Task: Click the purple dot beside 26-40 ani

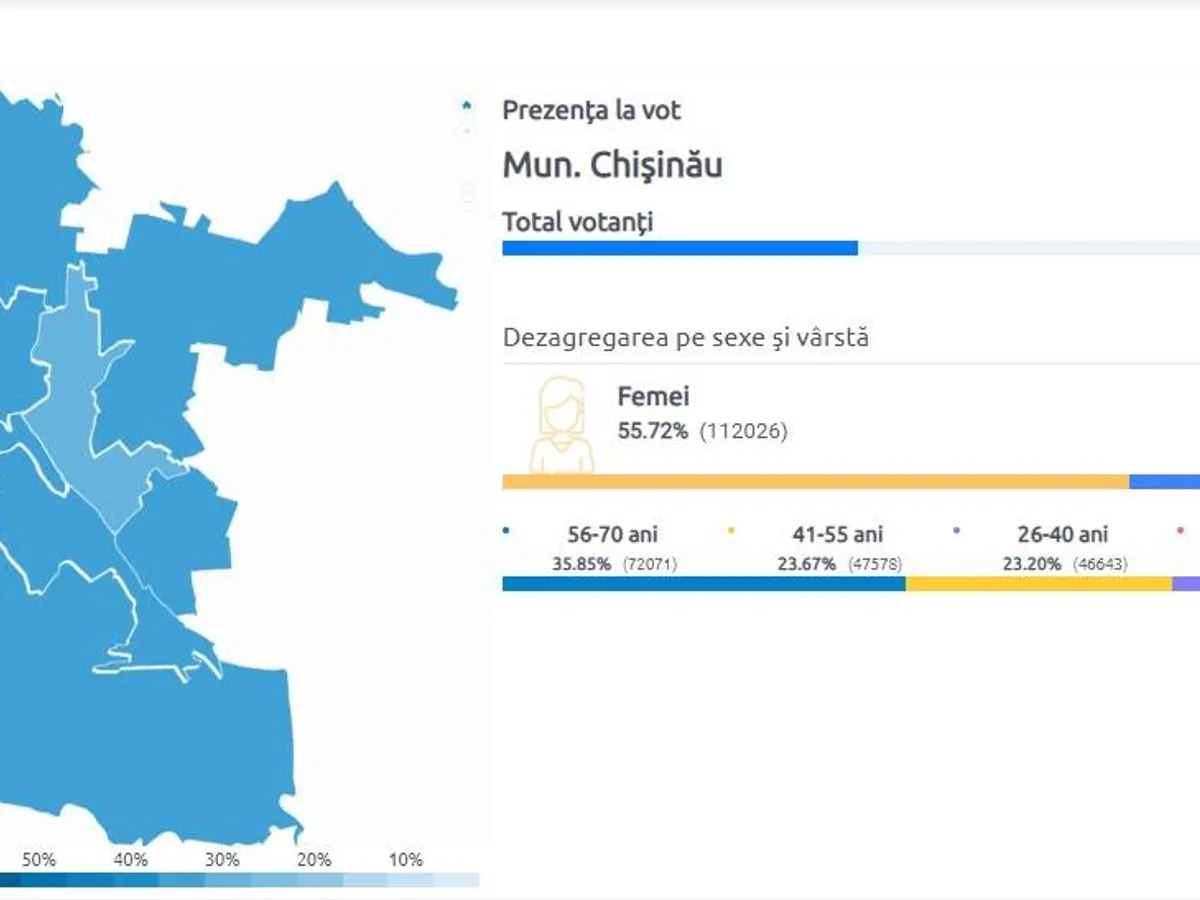Action: pyautogui.click(x=957, y=531)
